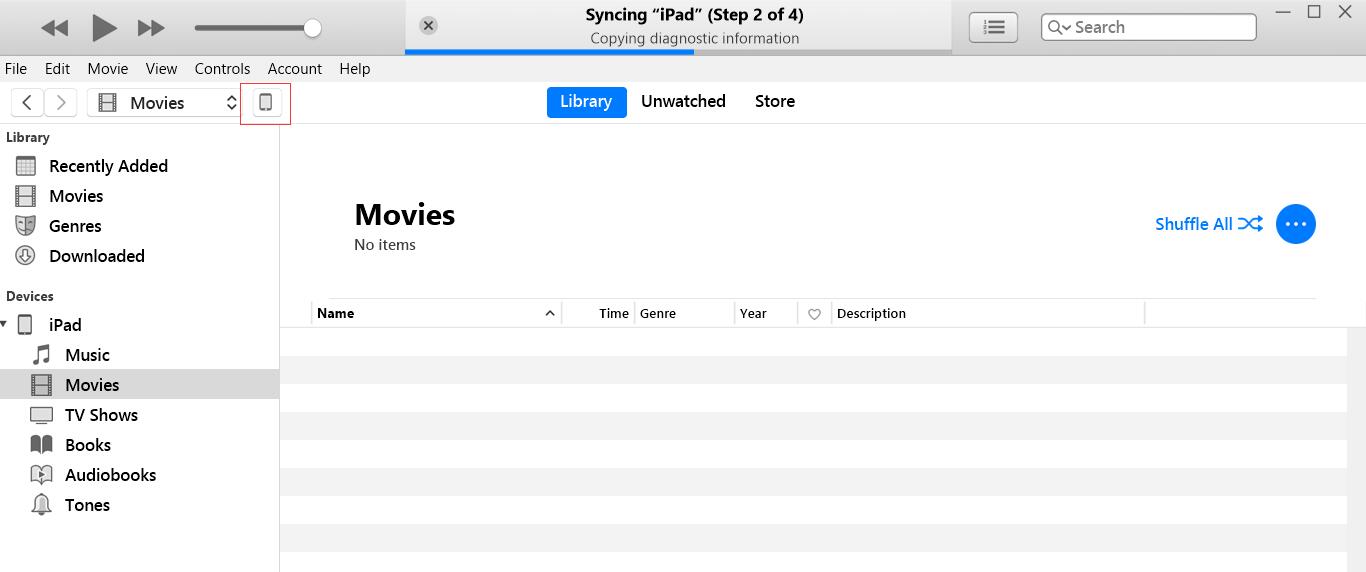The width and height of the screenshot is (1366, 572).
Task: Collapse the iPad device tree
Action: (x=5, y=325)
